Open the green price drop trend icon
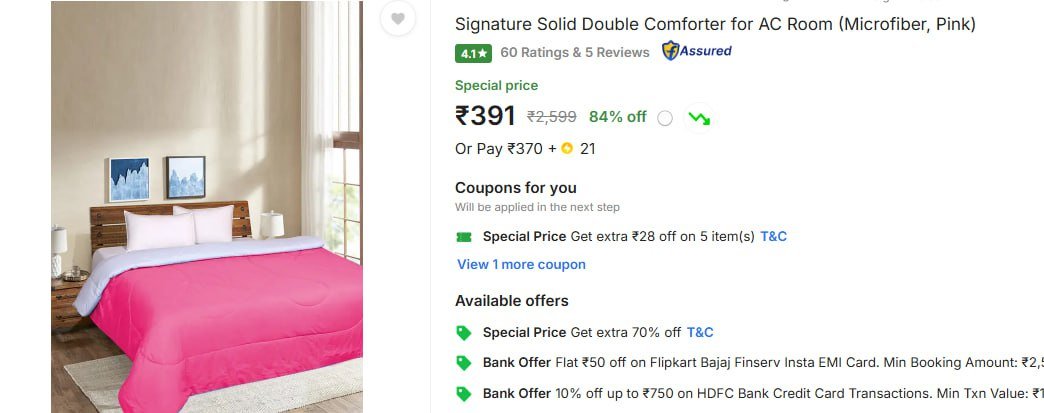 click(698, 117)
